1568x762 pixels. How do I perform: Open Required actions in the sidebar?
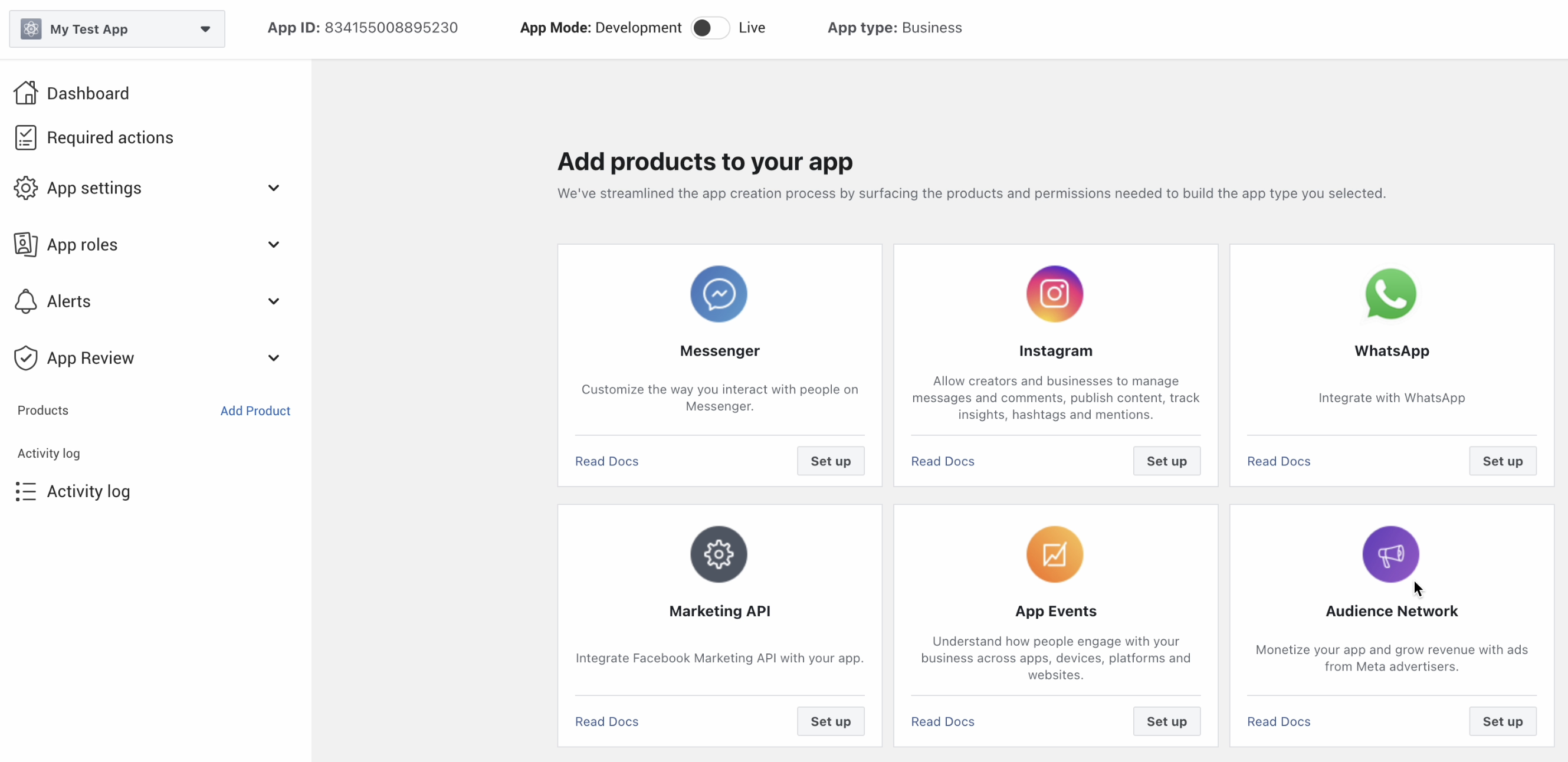coord(110,137)
